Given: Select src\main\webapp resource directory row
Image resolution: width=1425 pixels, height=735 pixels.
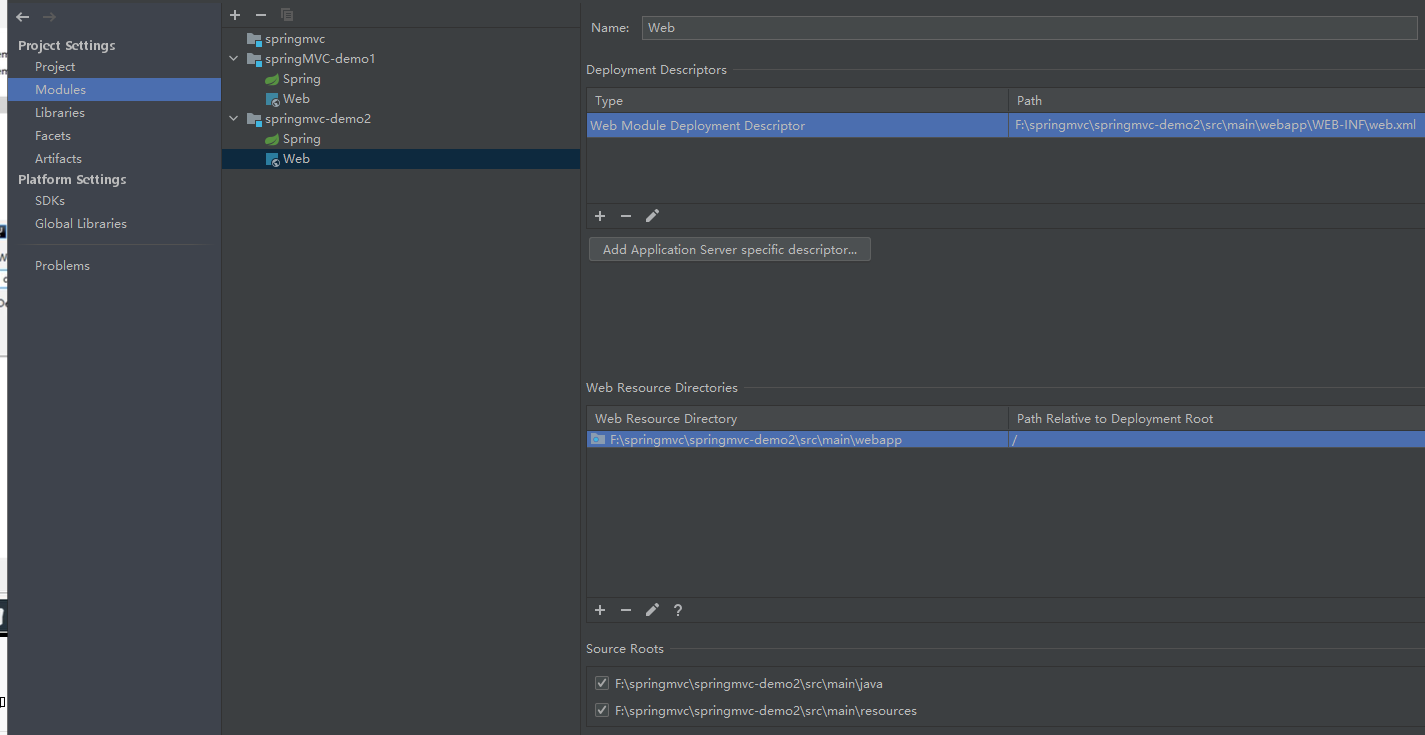Looking at the screenshot, I should coord(1005,439).
